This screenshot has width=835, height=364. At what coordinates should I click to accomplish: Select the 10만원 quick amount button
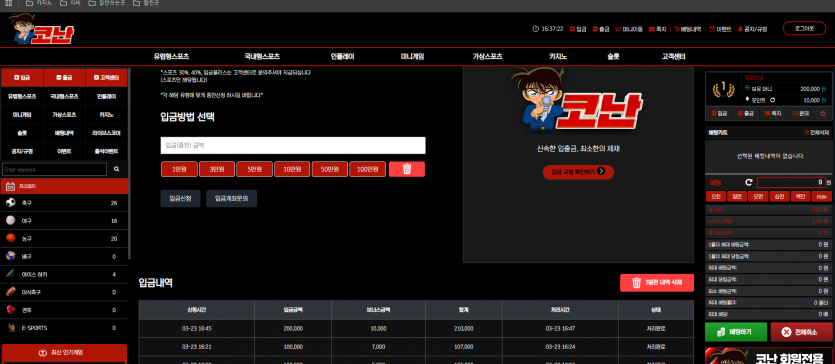292,169
